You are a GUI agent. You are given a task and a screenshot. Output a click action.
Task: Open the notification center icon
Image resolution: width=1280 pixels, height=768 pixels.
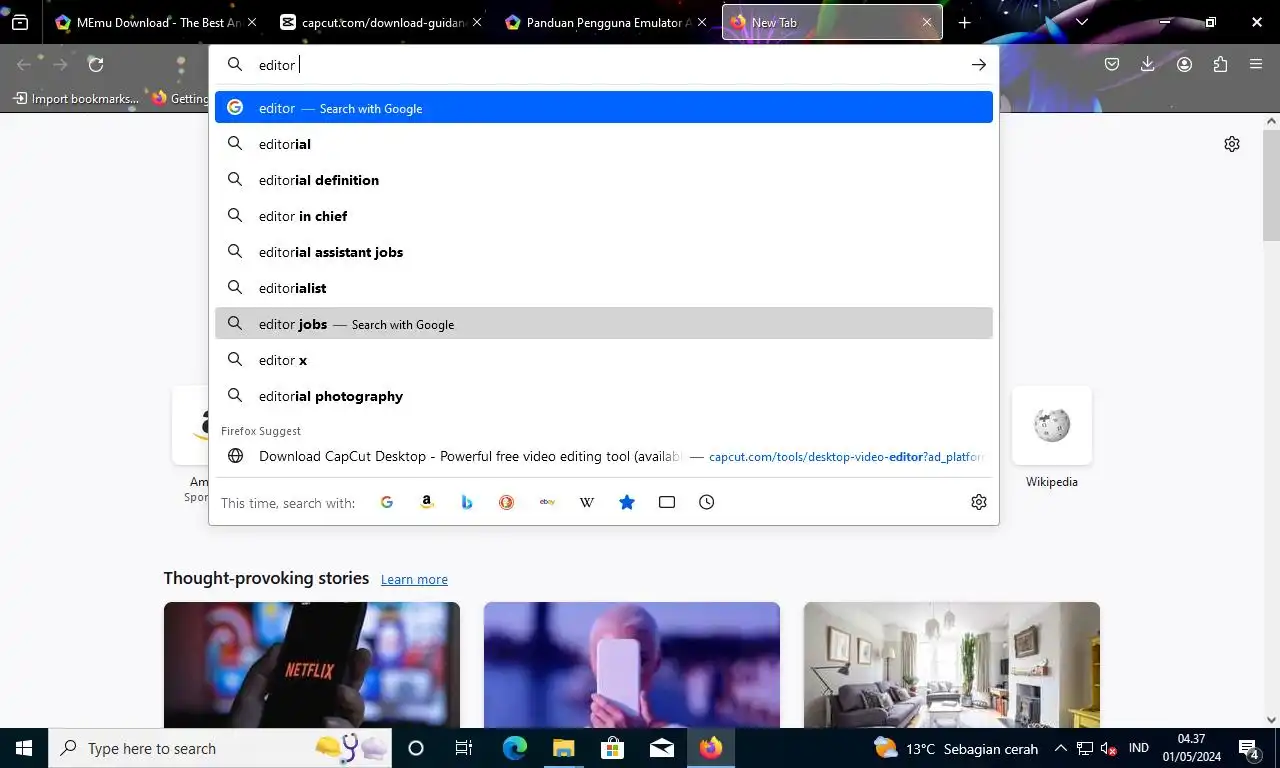pos(1250,748)
